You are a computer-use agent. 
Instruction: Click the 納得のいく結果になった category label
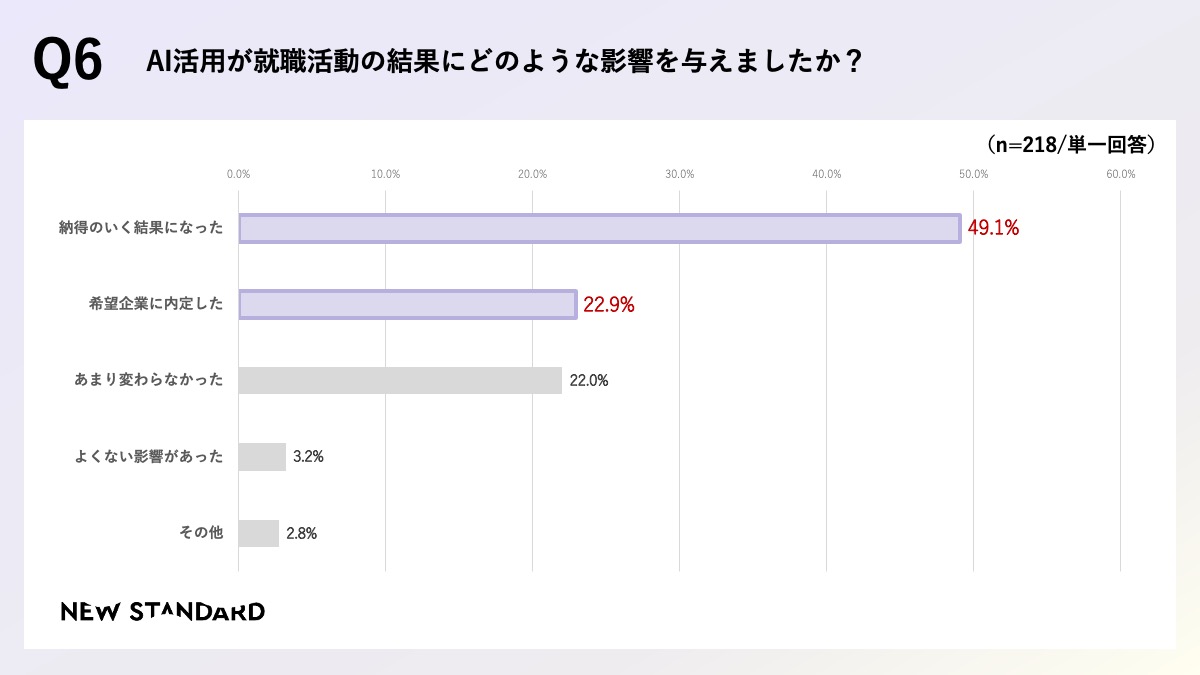pos(141,228)
